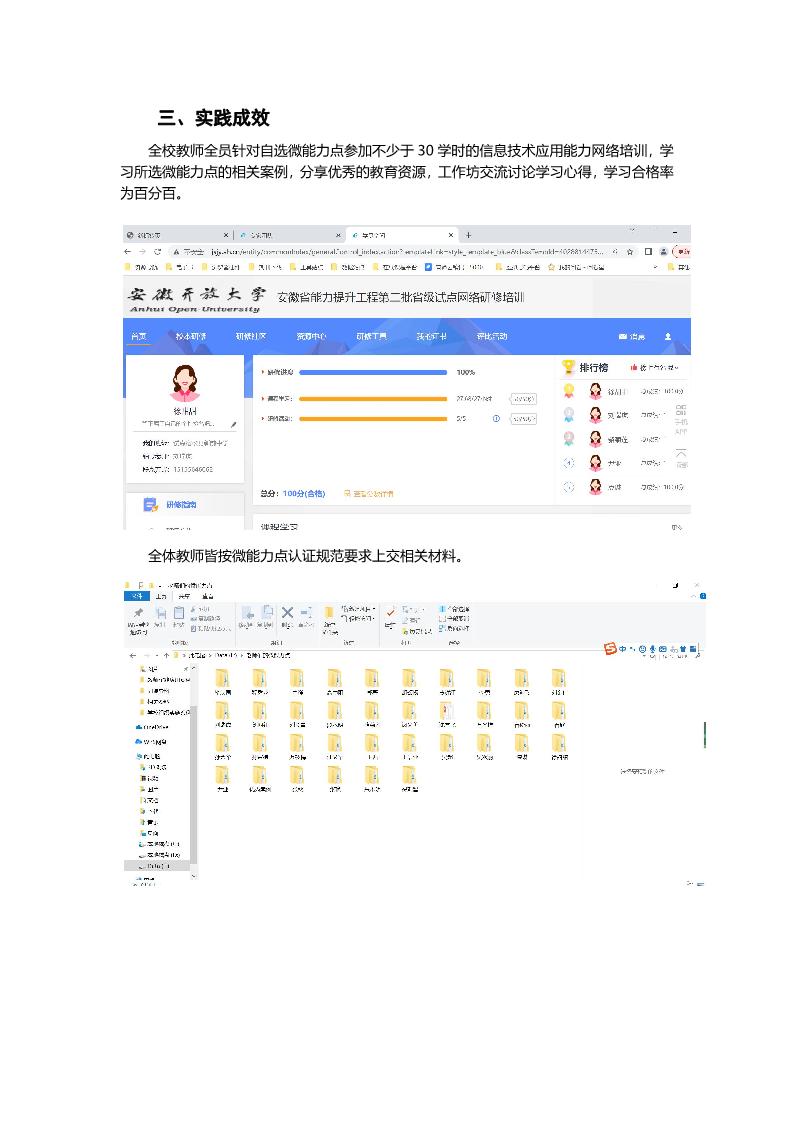Click the Explorer up-one-level arrow
This screenshot has height=1123, width=794.
(167, 655)
